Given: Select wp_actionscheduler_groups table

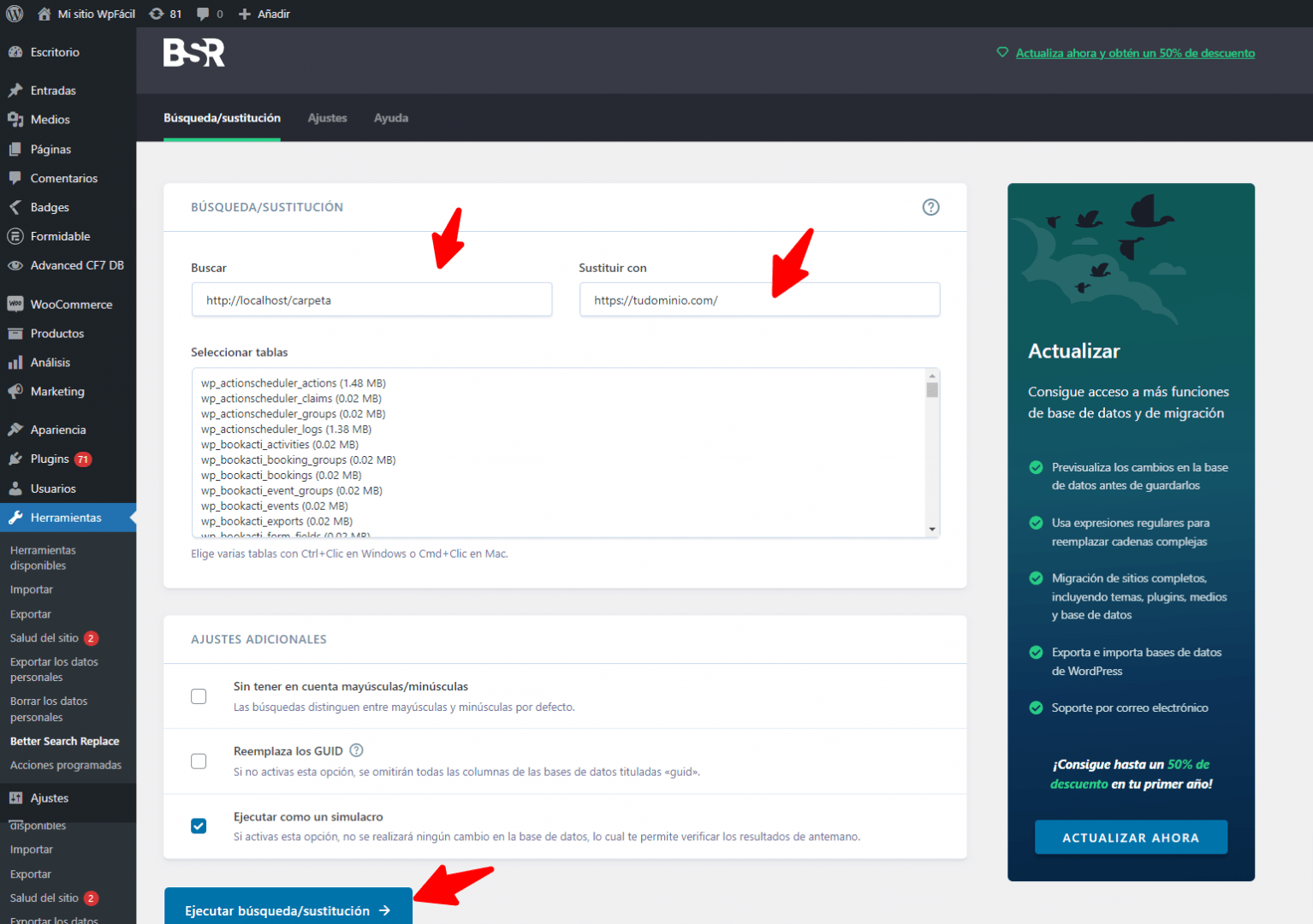Looking at the screenshot, I should point(294,414).
